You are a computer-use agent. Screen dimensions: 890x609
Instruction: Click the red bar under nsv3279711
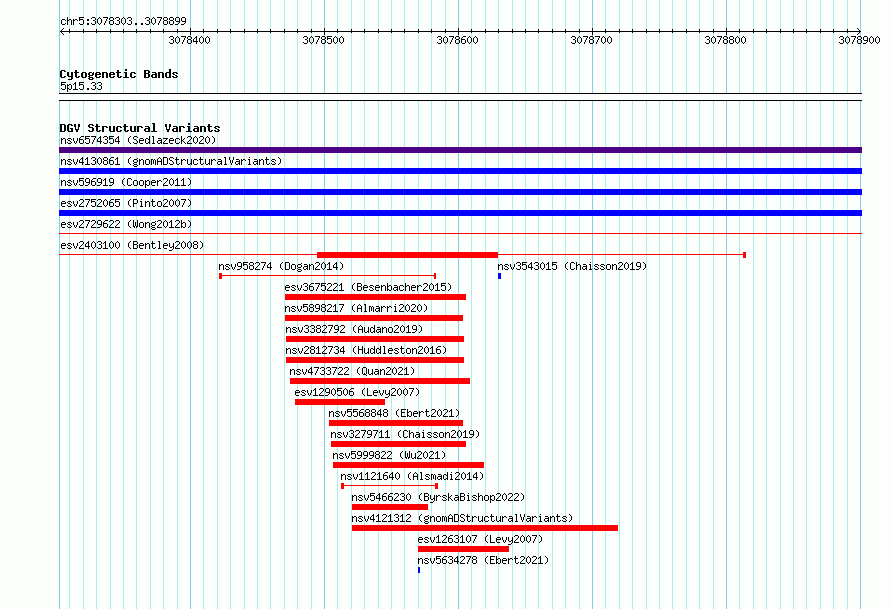click(x=398, y=444)
